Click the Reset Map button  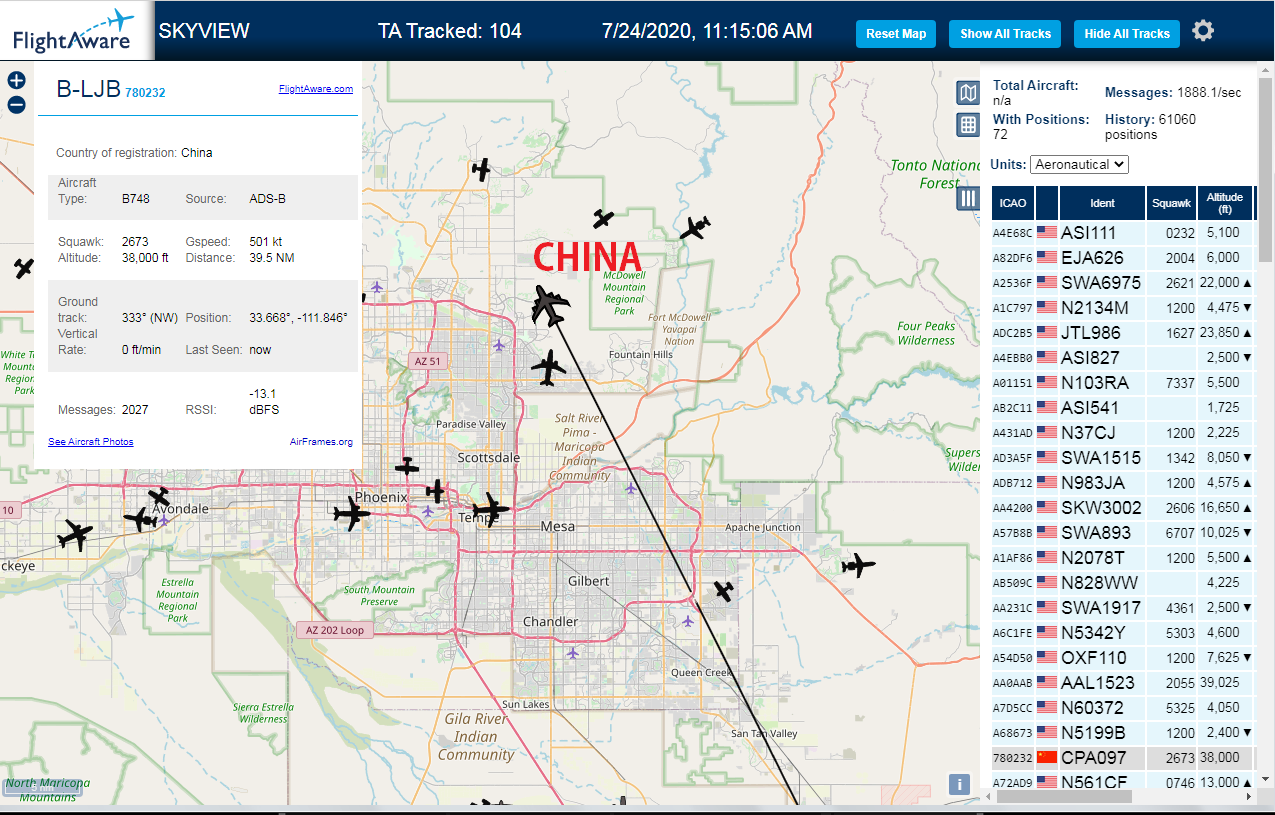896,33
